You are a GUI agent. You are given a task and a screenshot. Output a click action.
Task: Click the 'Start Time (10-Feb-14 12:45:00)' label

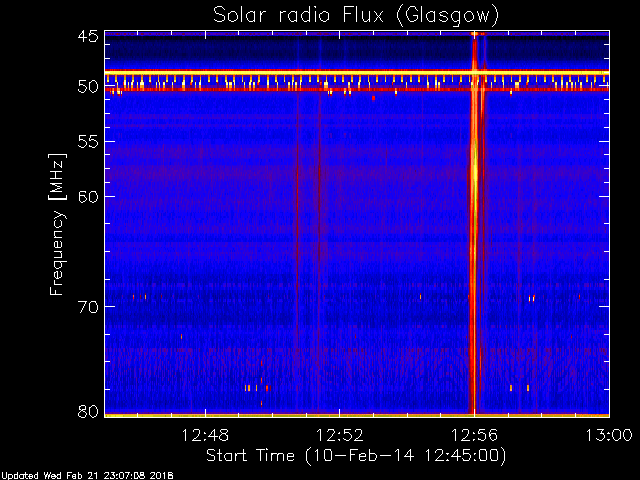point(356,456)
